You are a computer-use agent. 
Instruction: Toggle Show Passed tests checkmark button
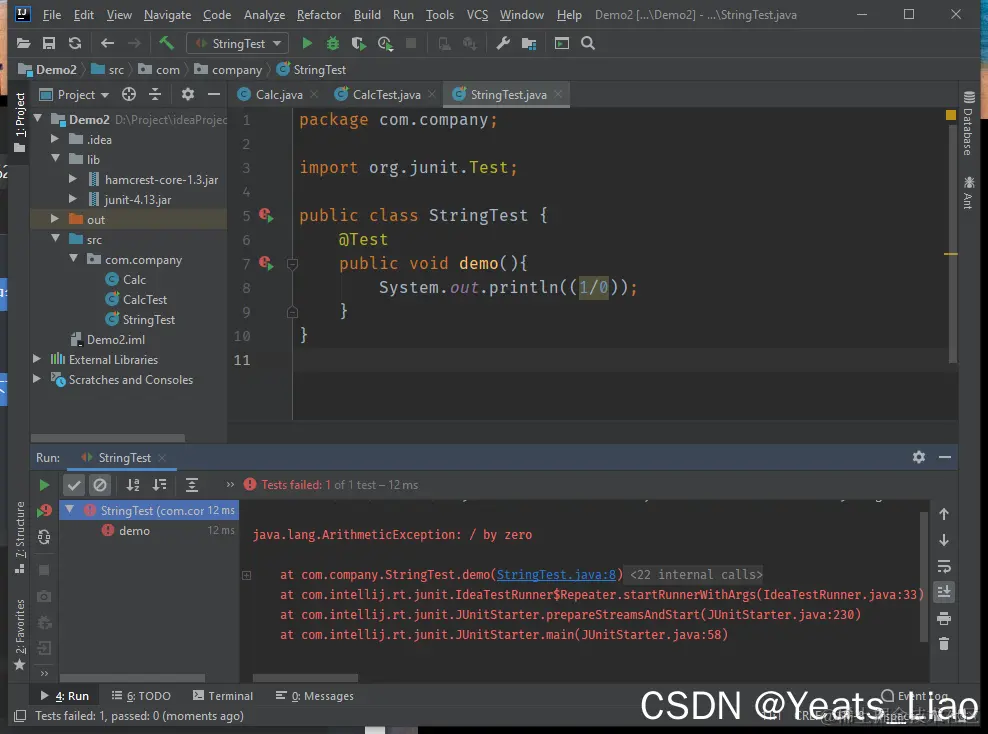pyautogui.click(x=74, y=485)
